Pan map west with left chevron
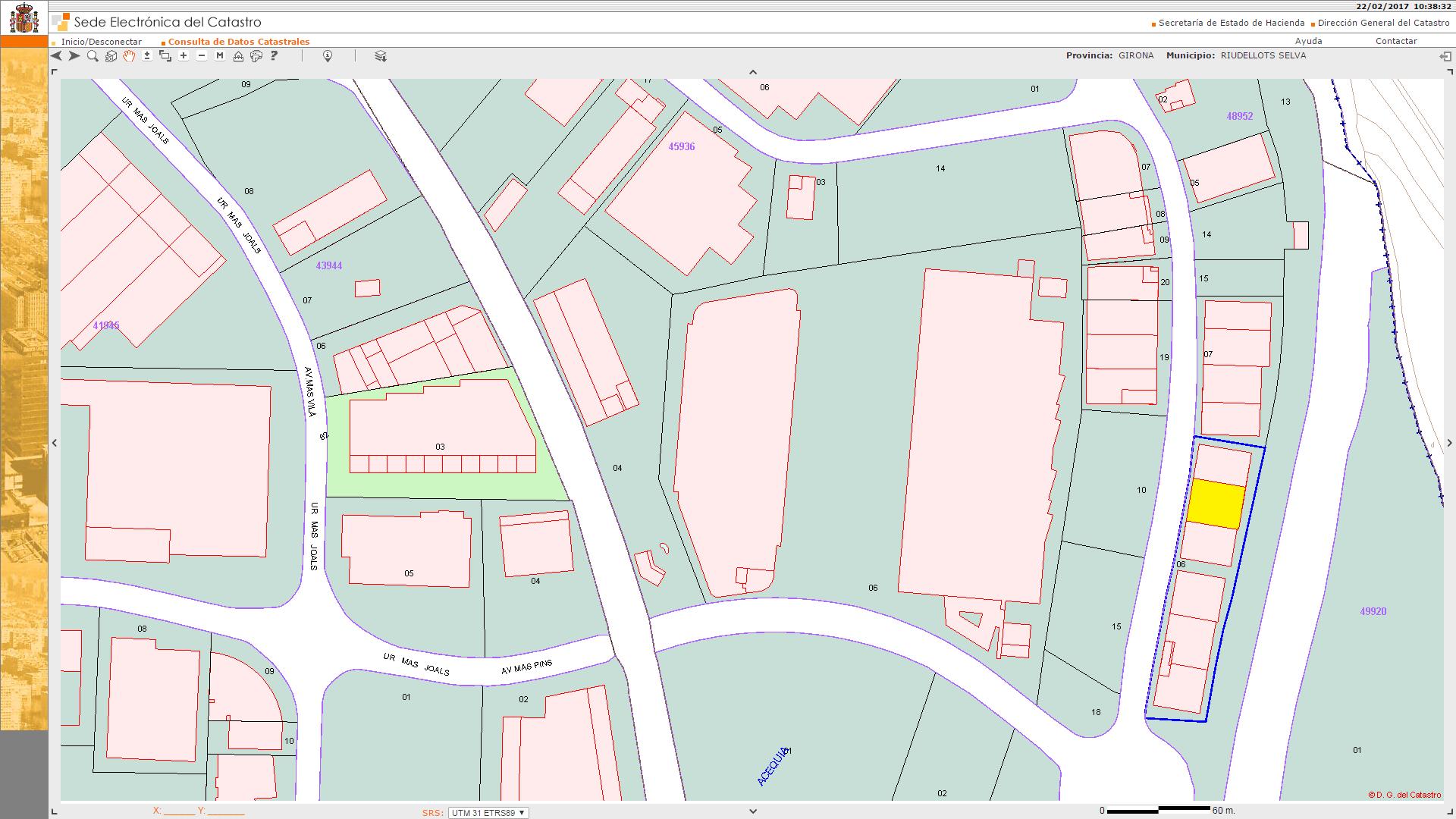This screenshot has width=1456, height=819. coord(55,443)
